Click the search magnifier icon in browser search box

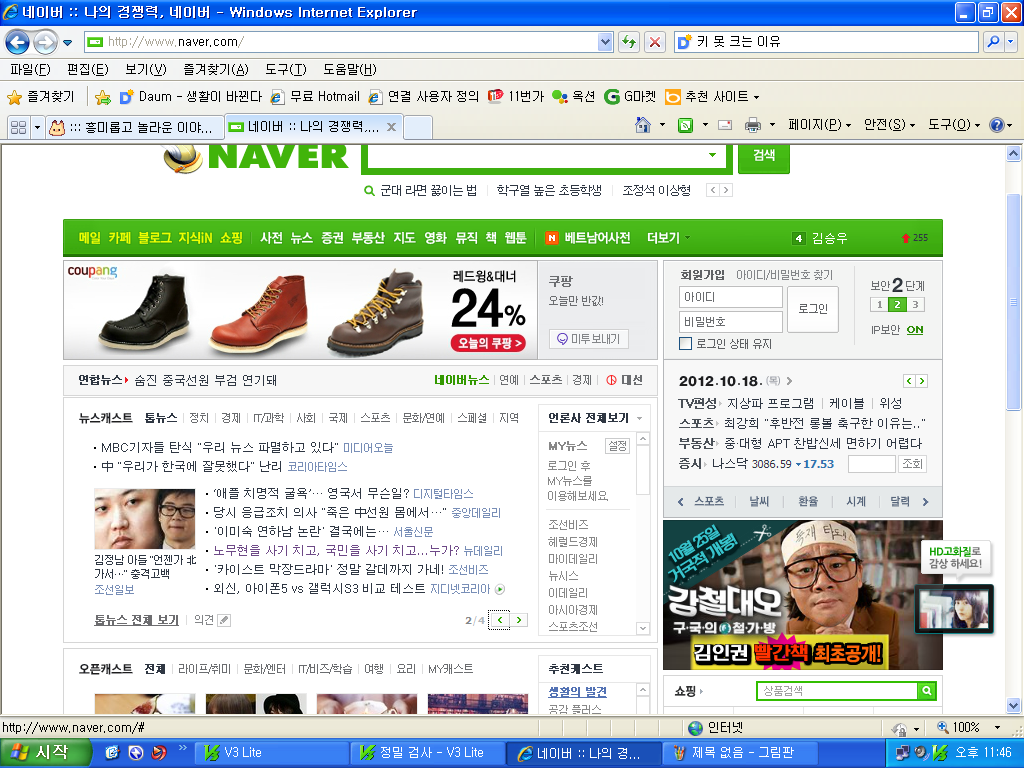[x=993, y=42]
